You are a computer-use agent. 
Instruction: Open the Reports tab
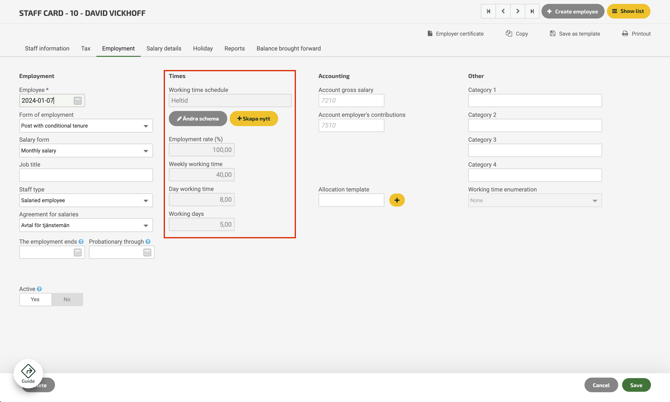click(235, 49)
